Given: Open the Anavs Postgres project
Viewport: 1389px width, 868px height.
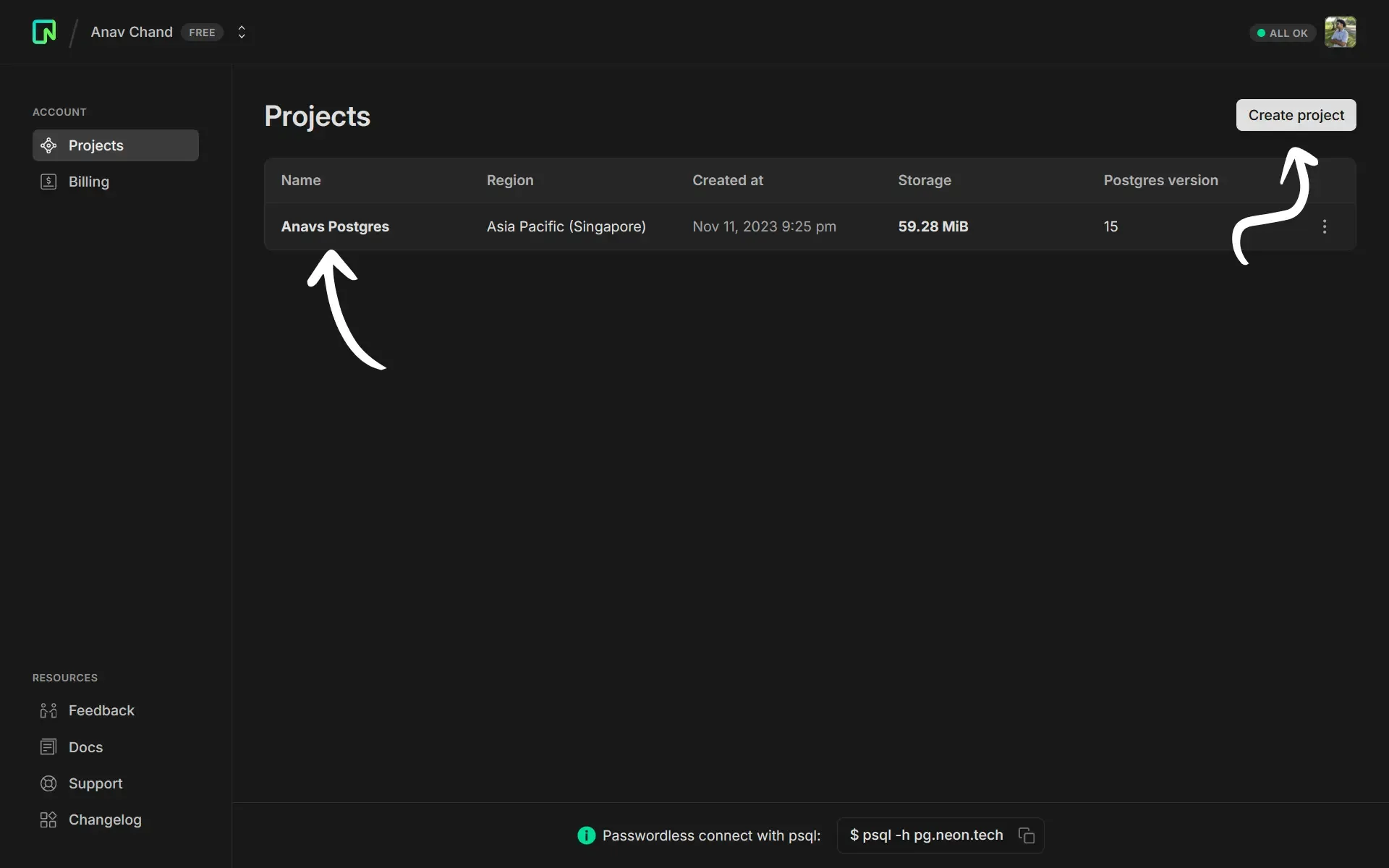Looking at the screenshot, I should (335, 226).
